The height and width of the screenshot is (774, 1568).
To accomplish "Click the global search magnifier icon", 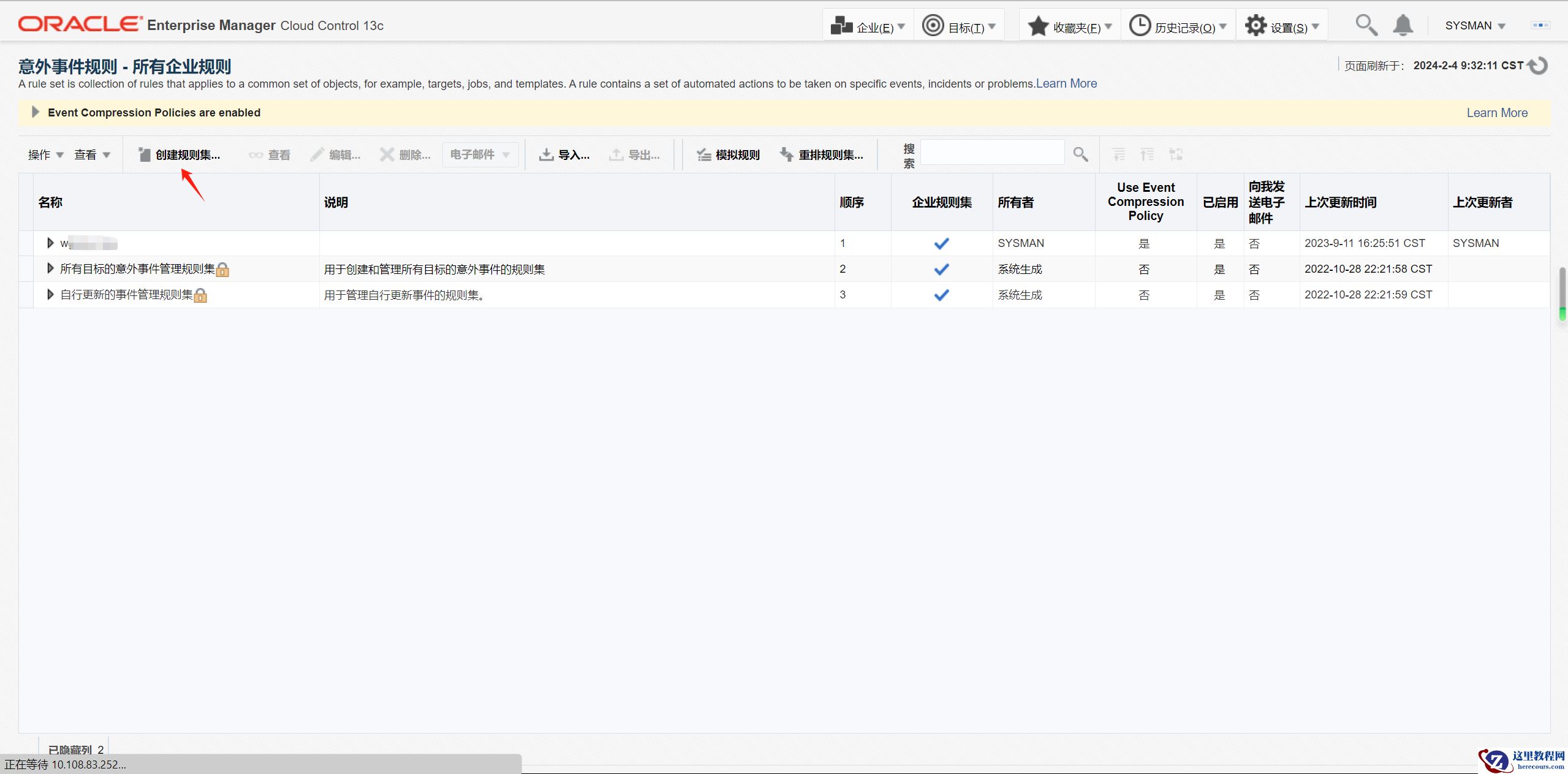I will click(x=1366, y=26).
